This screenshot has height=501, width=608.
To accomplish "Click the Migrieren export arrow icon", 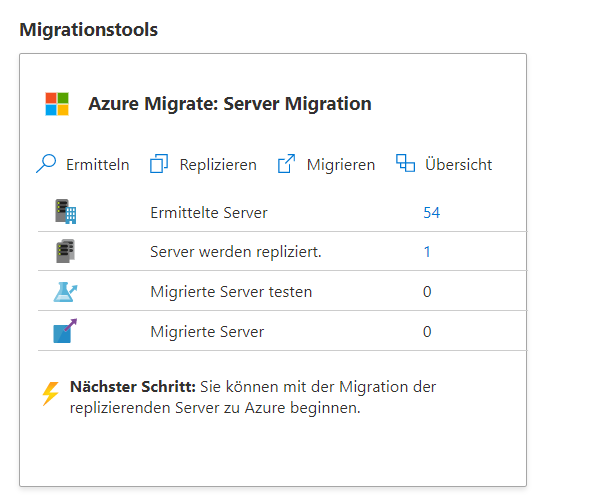I will [286, 163].
